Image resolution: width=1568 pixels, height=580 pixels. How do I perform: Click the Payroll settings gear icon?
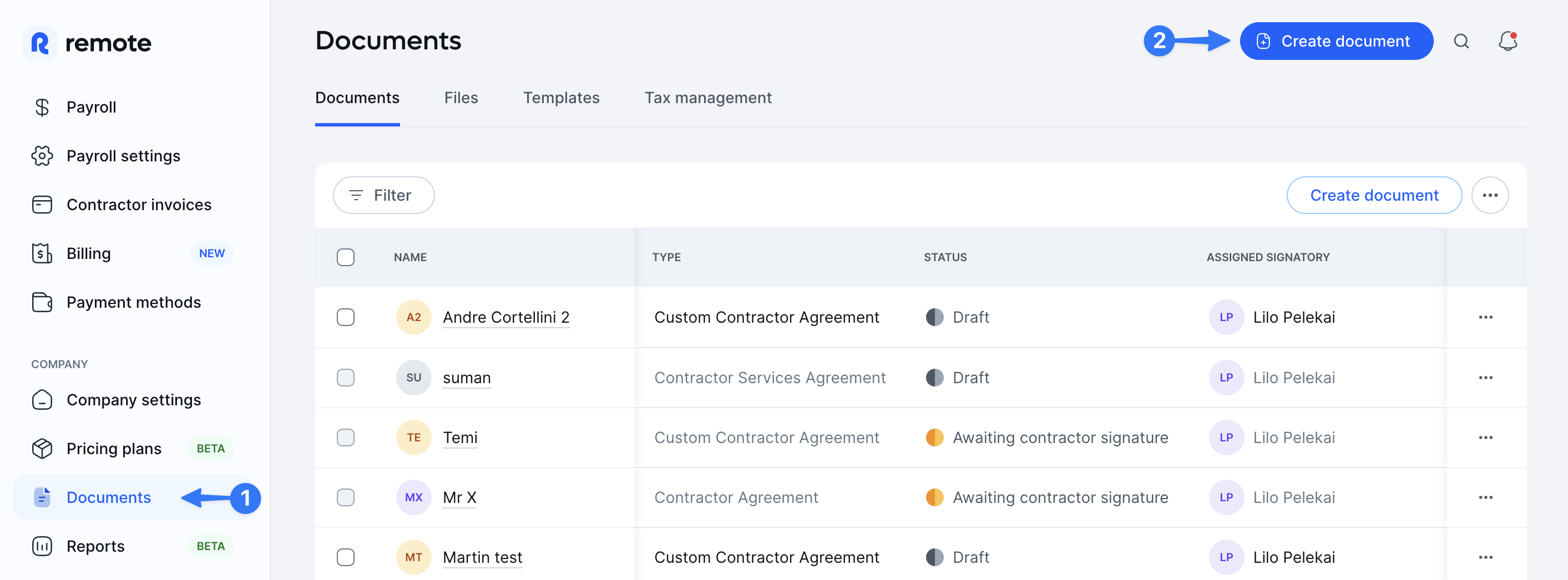coord(42,156)
